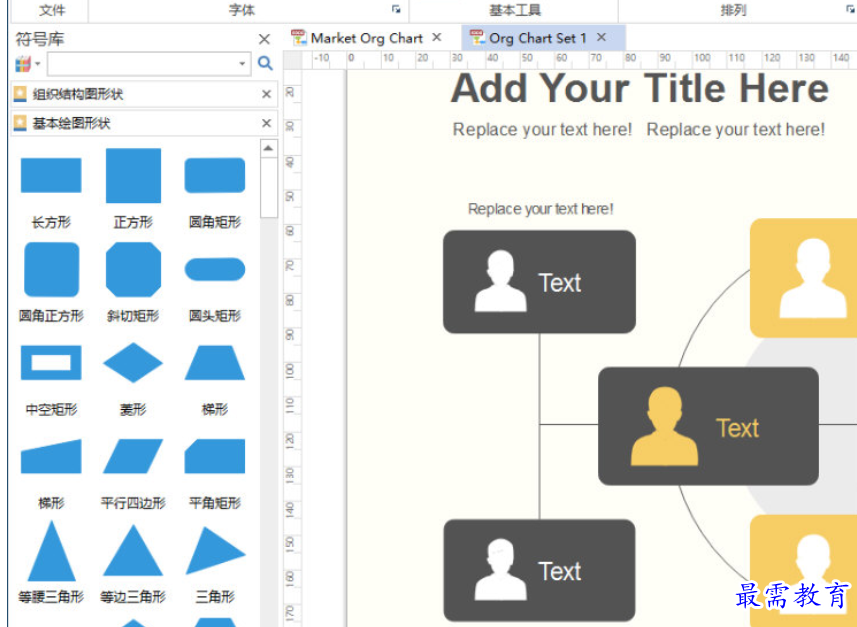The width and height of the screenshot is (857, 627).
Task: Select the bottom dark gray Text card
Action: 539,570
